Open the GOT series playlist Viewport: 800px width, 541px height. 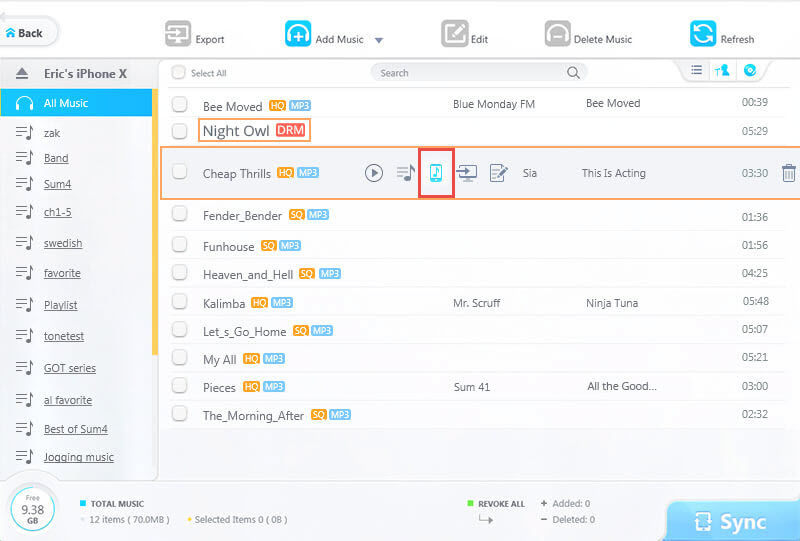pos(70,368)
